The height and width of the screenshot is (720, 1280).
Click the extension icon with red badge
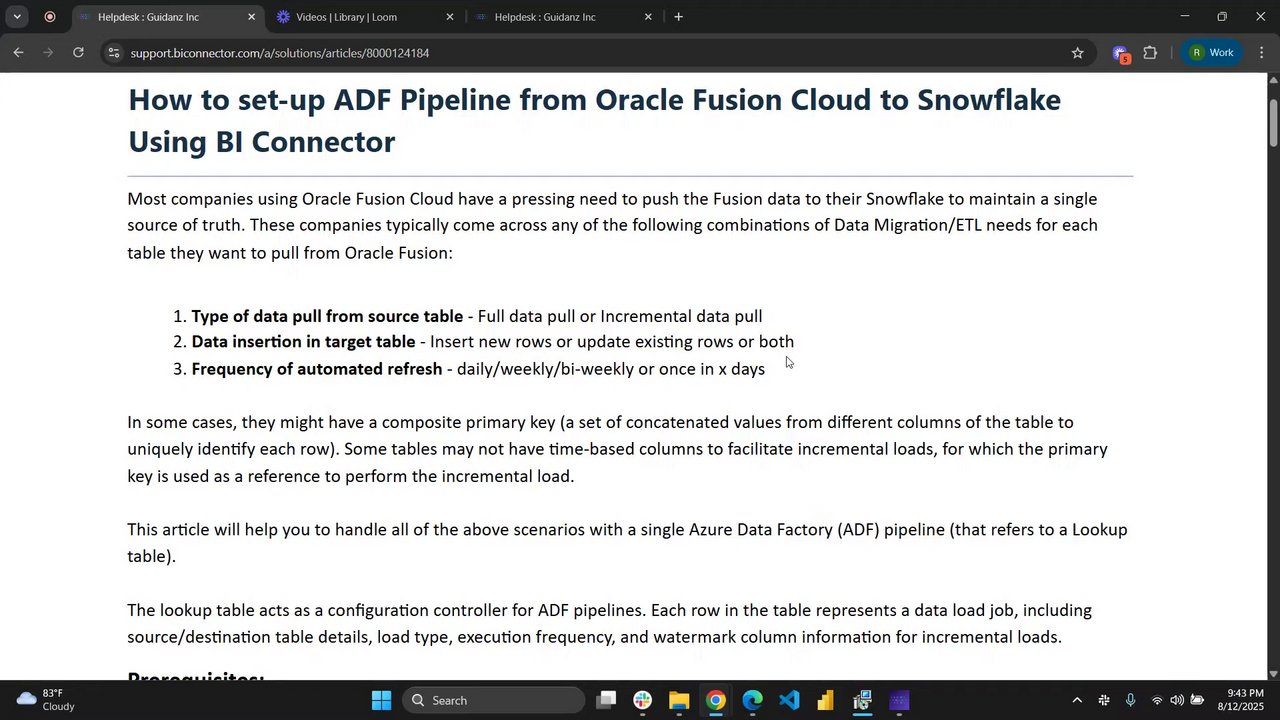pyautogui.click(x=1120, y=53)
